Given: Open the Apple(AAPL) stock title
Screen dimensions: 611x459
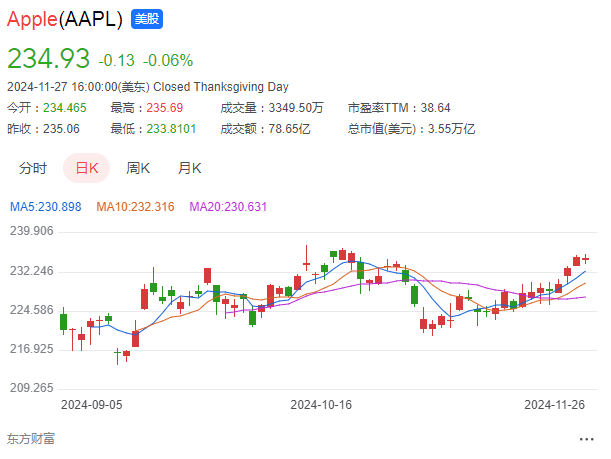Looking at the screenshot, I should 65,19.
